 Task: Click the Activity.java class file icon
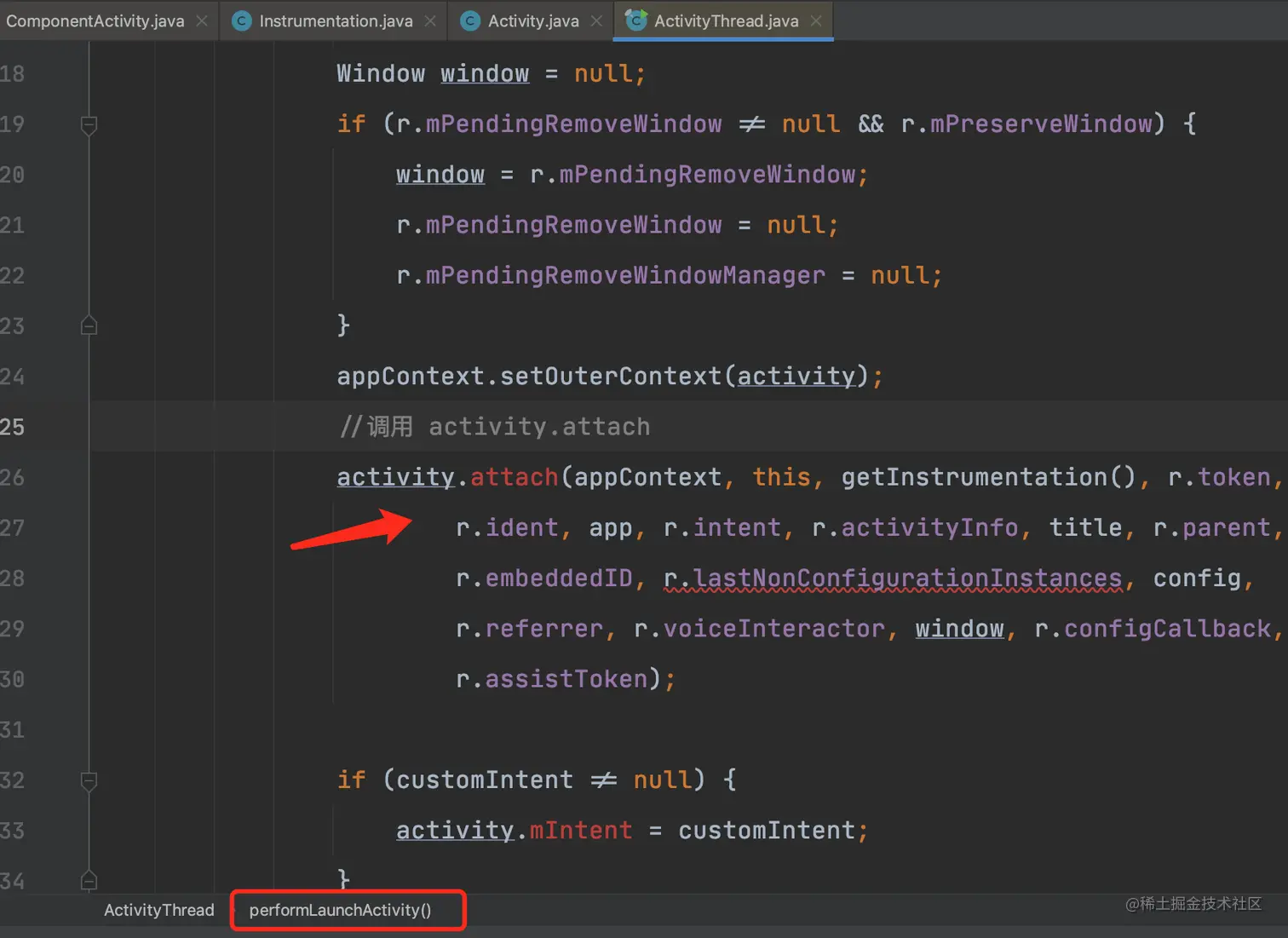coord(470,21)
